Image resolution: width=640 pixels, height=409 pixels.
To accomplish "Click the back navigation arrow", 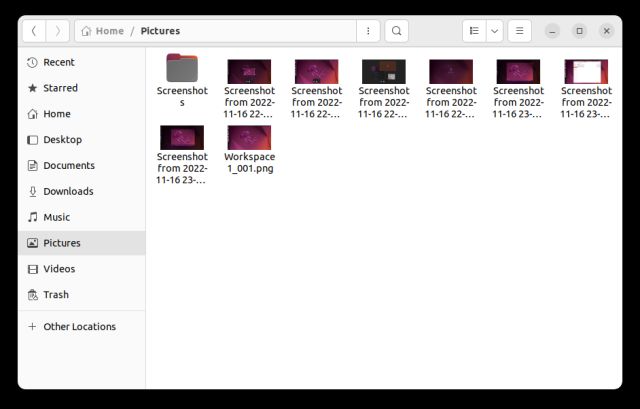I will point(34,31).
